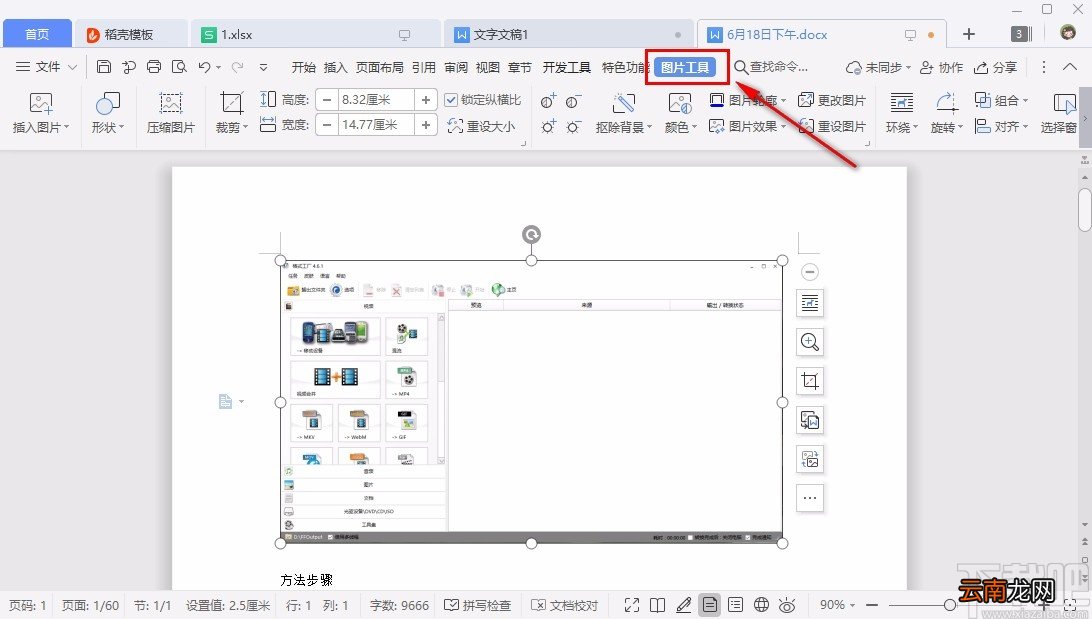
Task: Increase contrast icon
Action: click(549, 102)
